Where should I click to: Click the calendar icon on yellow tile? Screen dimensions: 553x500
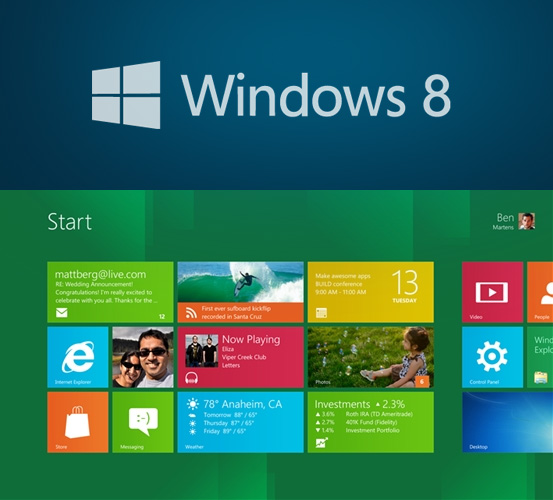tap(321, 313)
